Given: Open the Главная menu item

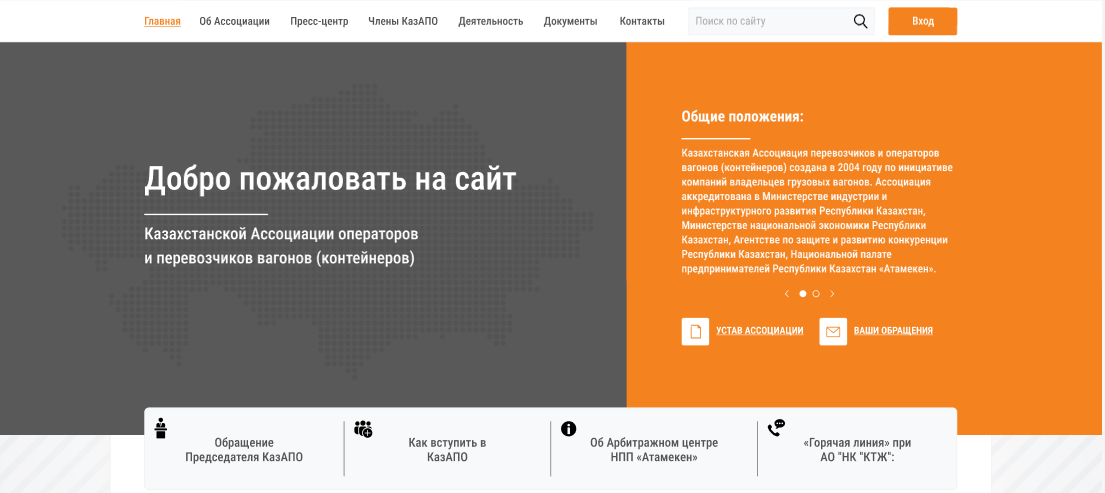Looking at the screenshot, I should click(162, 21).
